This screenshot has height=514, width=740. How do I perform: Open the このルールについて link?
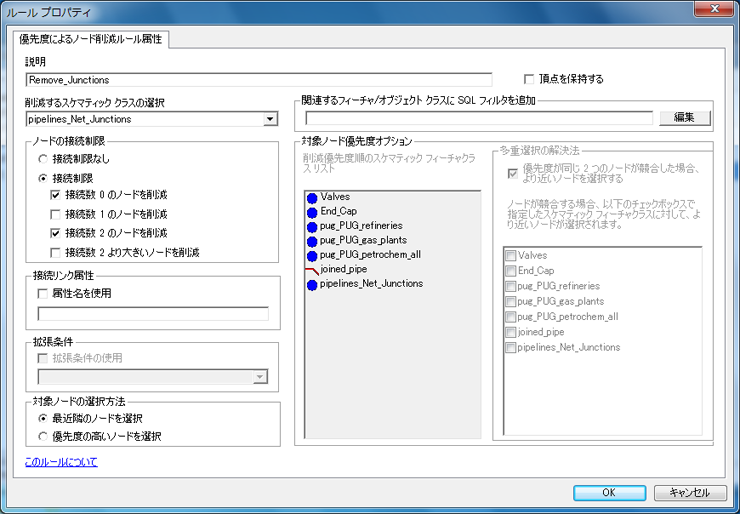61,462
